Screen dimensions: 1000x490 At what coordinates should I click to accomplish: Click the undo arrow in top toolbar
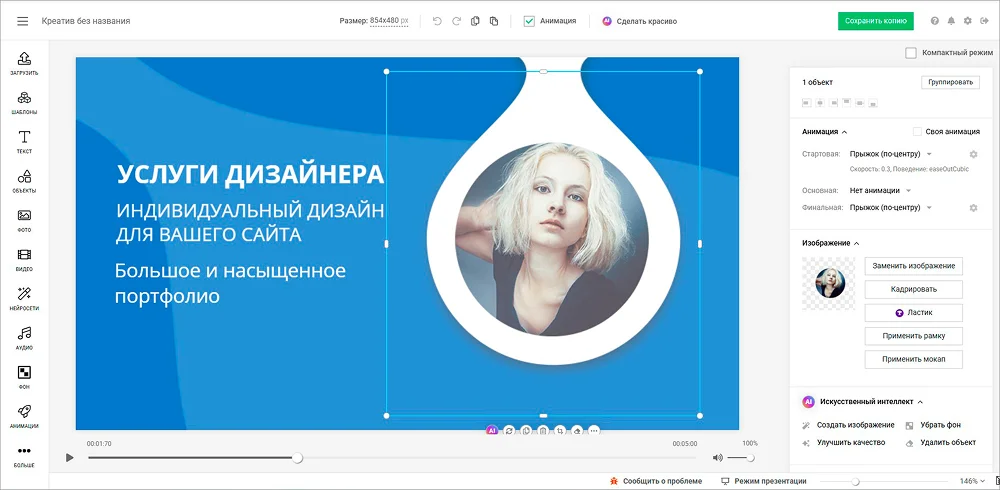coord(437,21)
